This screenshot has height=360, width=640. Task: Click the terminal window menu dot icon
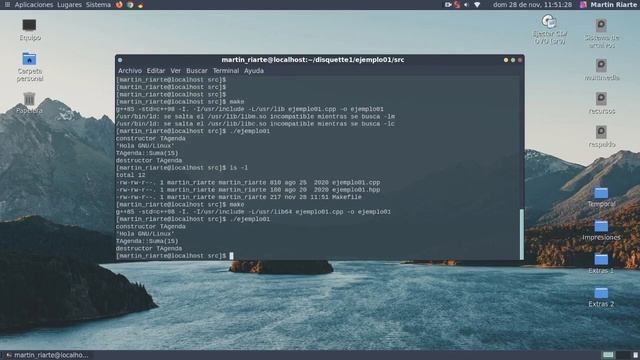(x=120, y=60)
